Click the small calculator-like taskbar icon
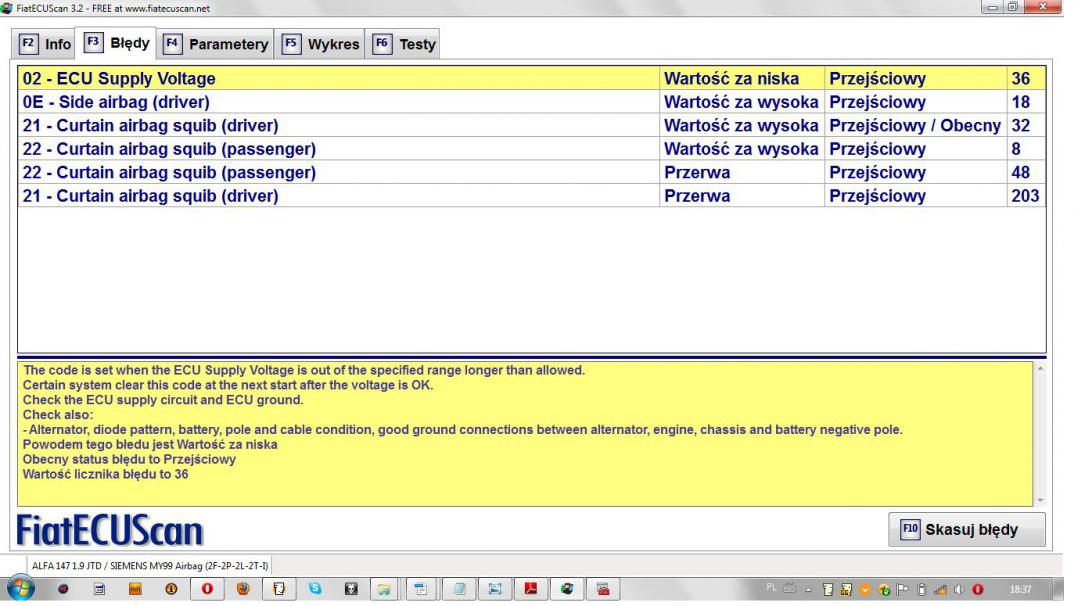 click(x=99, y=589)
